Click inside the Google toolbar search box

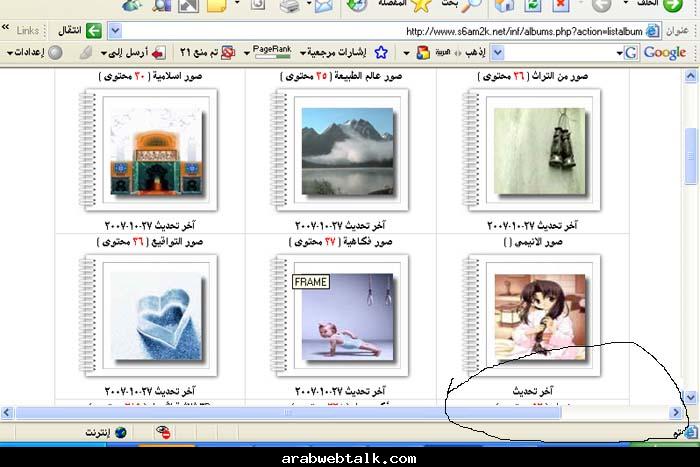pyautogui.click(x=560, y=53)
